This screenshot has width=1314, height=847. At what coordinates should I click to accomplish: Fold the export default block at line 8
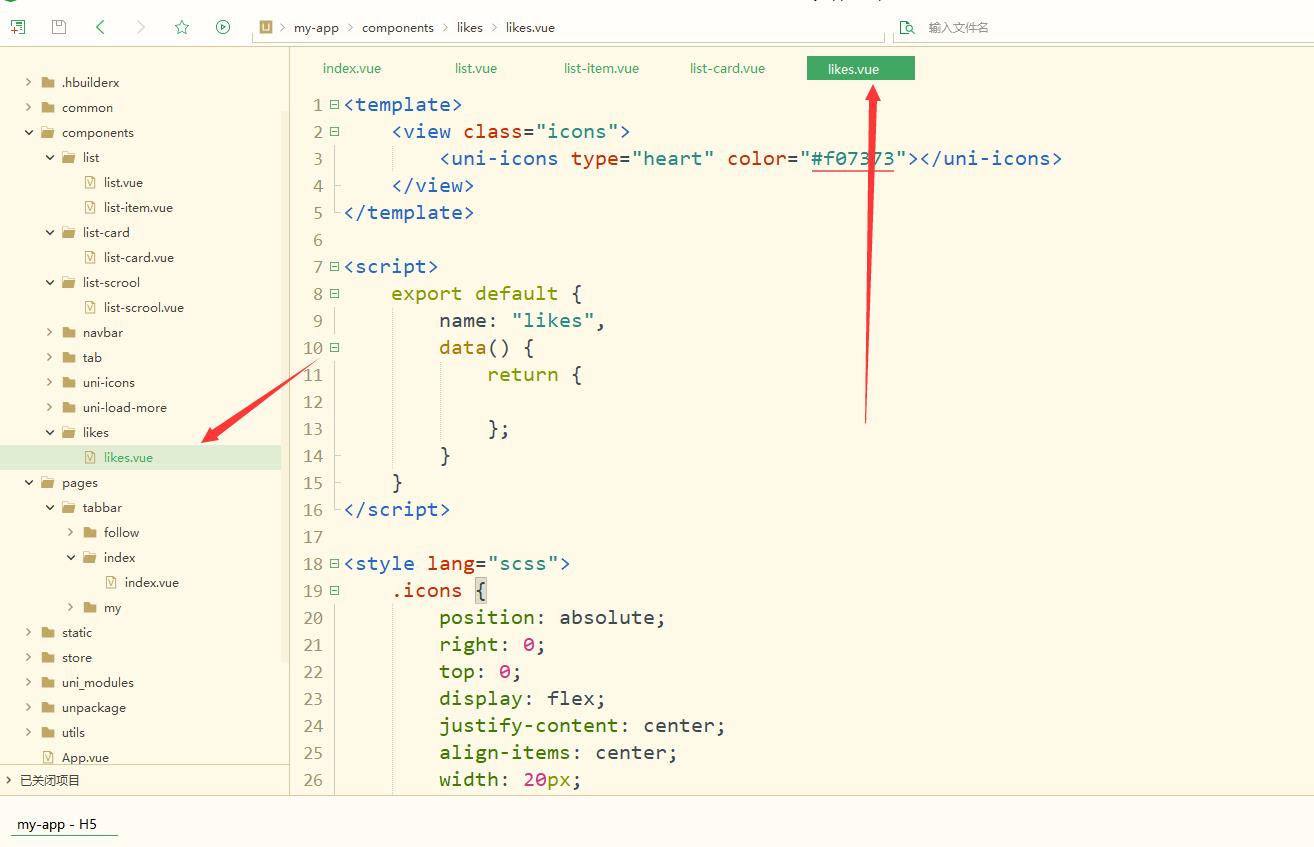(x=334, y=293)
